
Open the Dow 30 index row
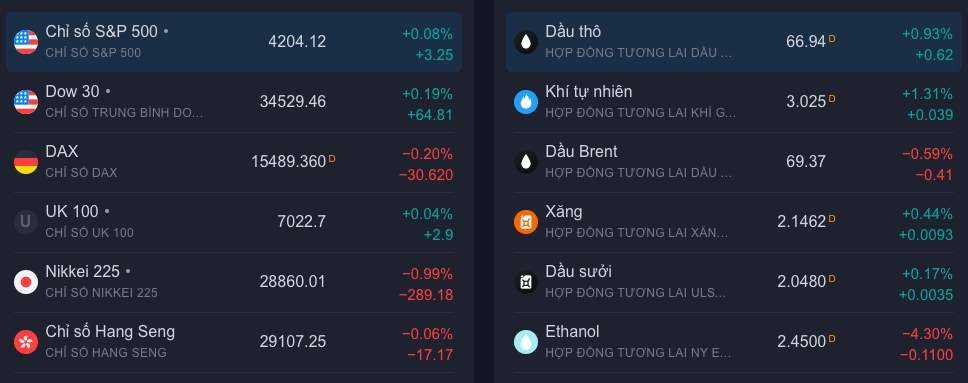[x=234, y=102]
